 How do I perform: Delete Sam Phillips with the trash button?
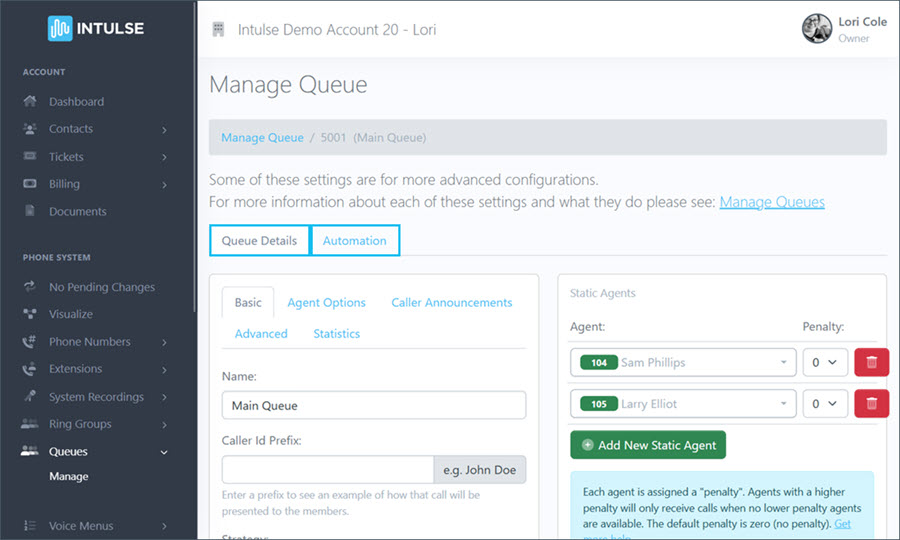(x=871, y=362)
